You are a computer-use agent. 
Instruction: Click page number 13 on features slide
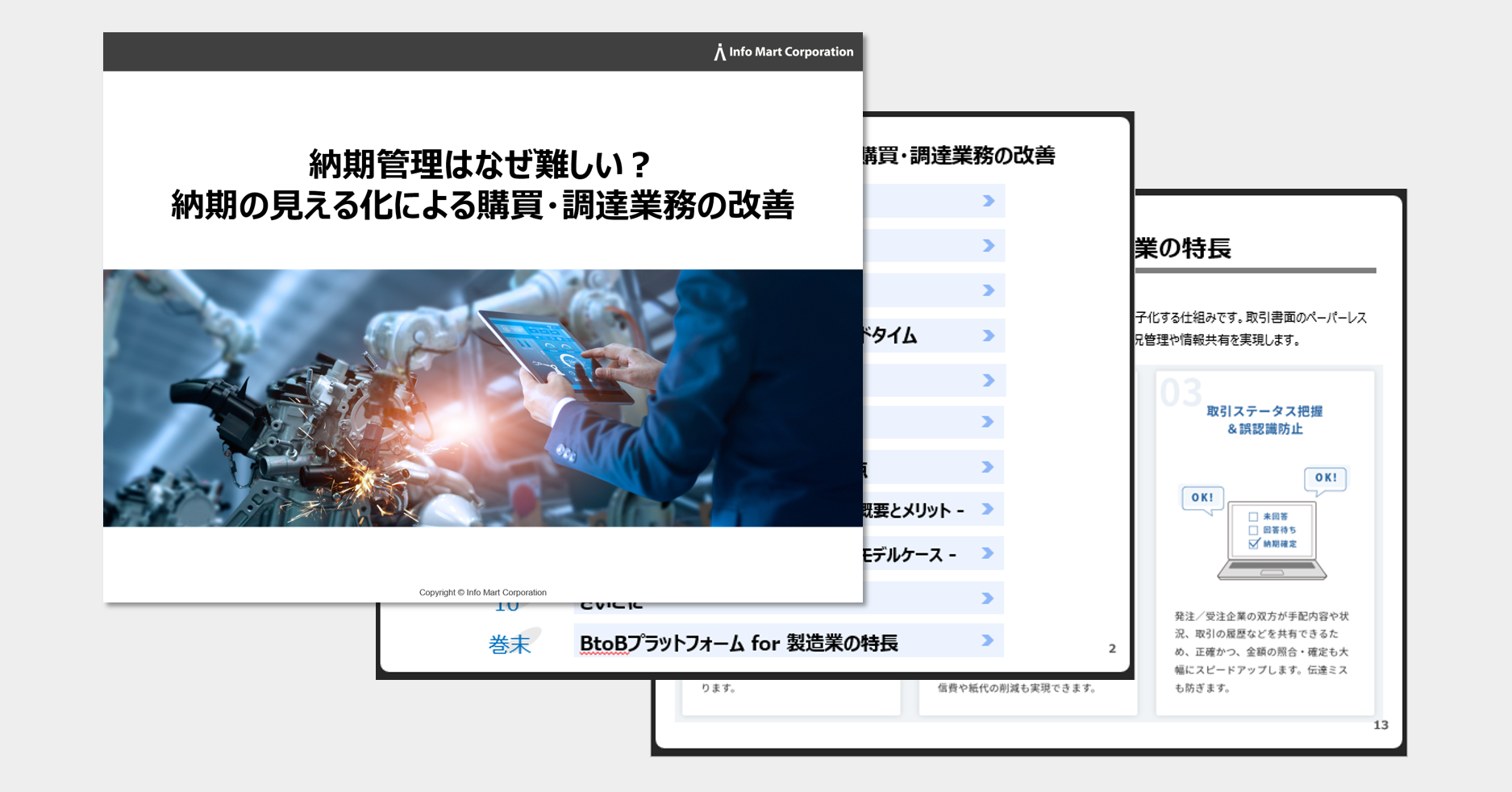point(1381,725)
